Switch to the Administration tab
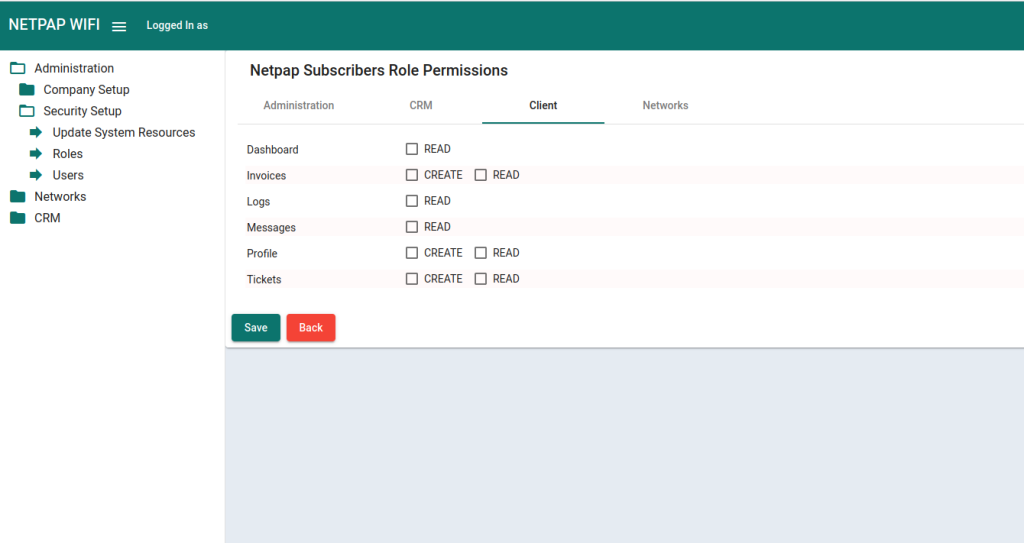This screenshot has height=543, width=1024. [298, 105]
